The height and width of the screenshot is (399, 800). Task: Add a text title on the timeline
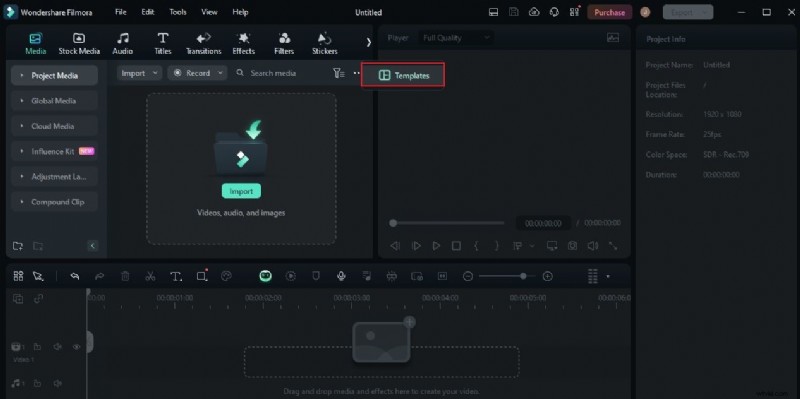pyautogui.click(x=176, y=276)
